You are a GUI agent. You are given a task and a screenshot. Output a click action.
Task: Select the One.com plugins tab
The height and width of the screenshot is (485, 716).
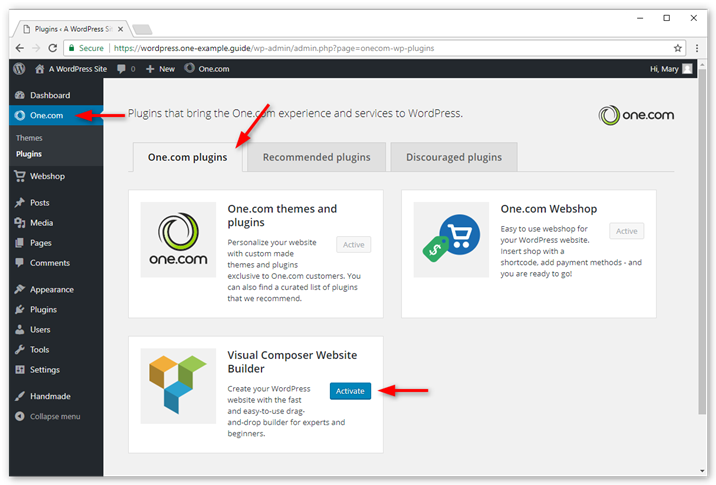187,157
